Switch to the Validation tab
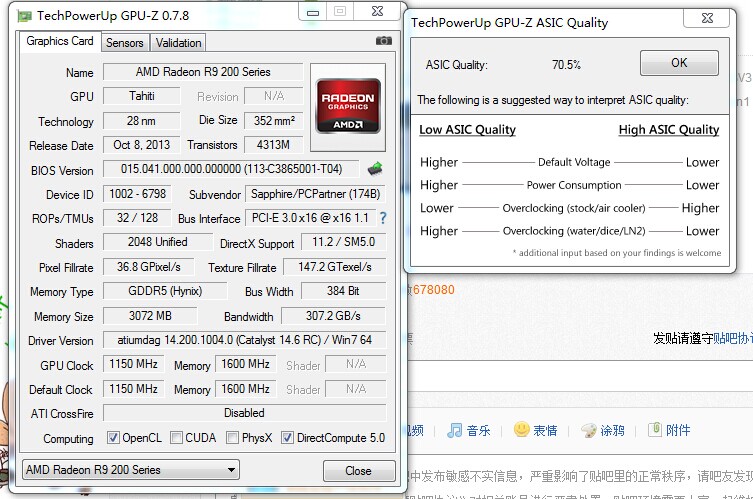 (x=179, y=43)
